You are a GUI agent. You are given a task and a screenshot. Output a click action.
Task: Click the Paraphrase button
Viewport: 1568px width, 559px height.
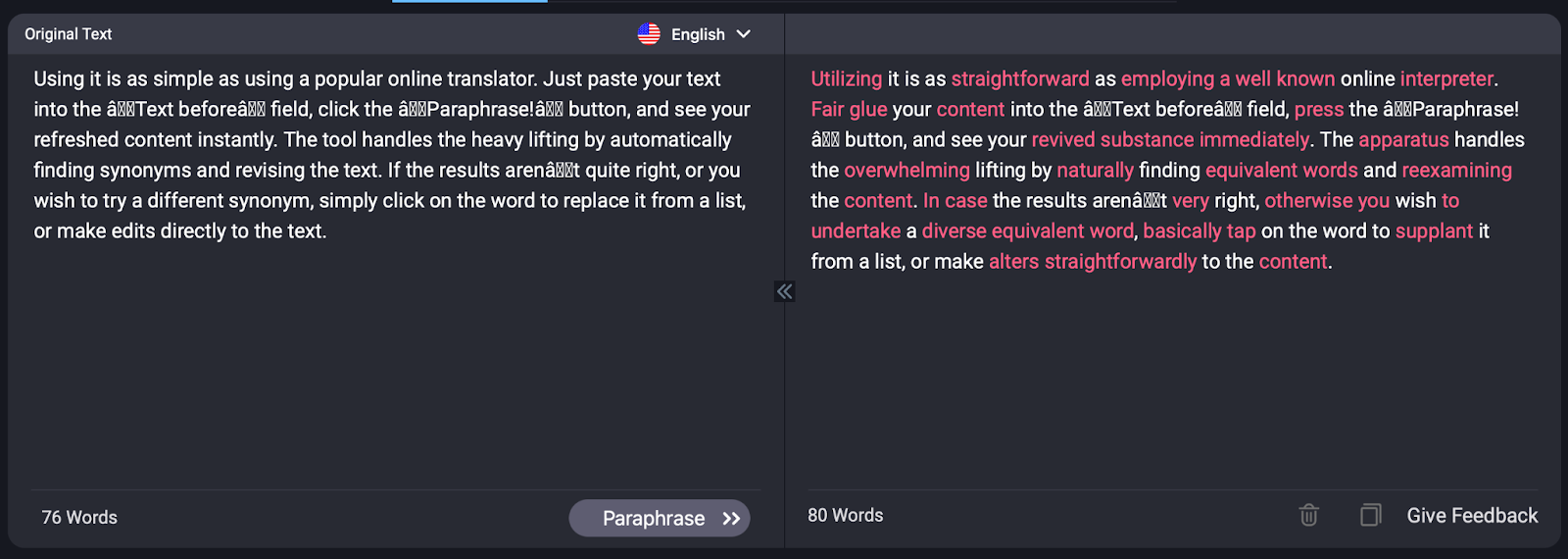coord(660,518)
